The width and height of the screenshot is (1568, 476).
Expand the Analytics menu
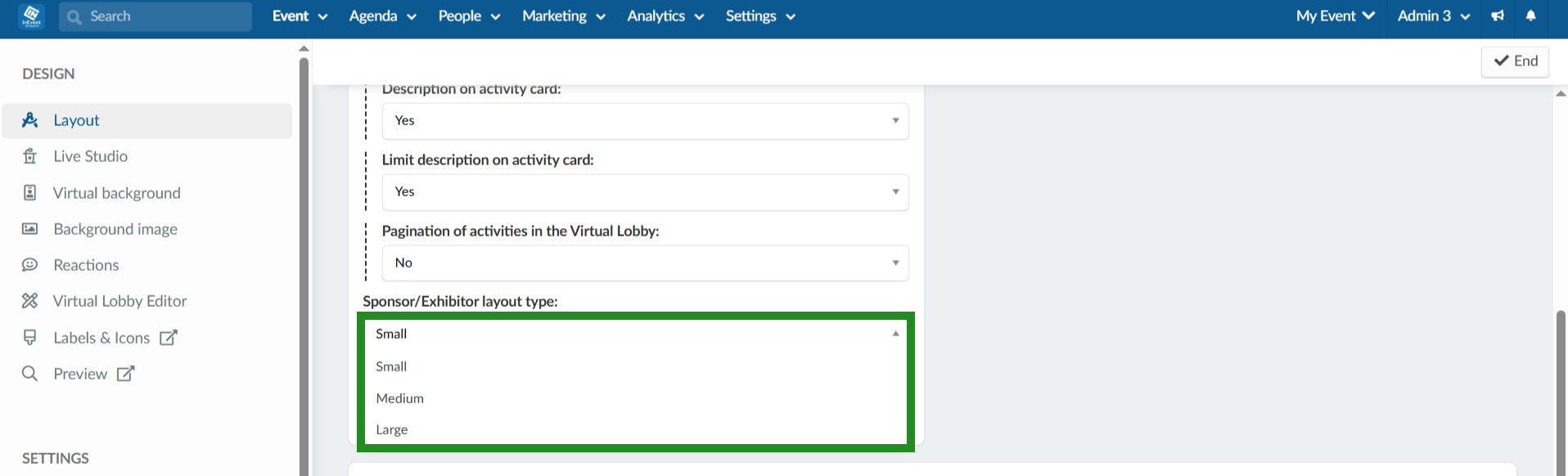pos(665,16)
